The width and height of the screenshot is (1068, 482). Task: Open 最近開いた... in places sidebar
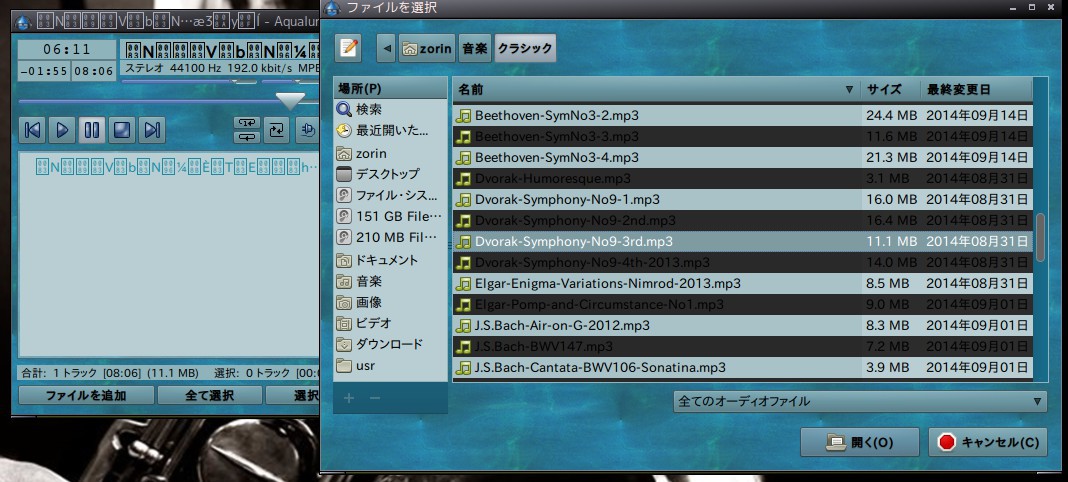pos(390,131)
